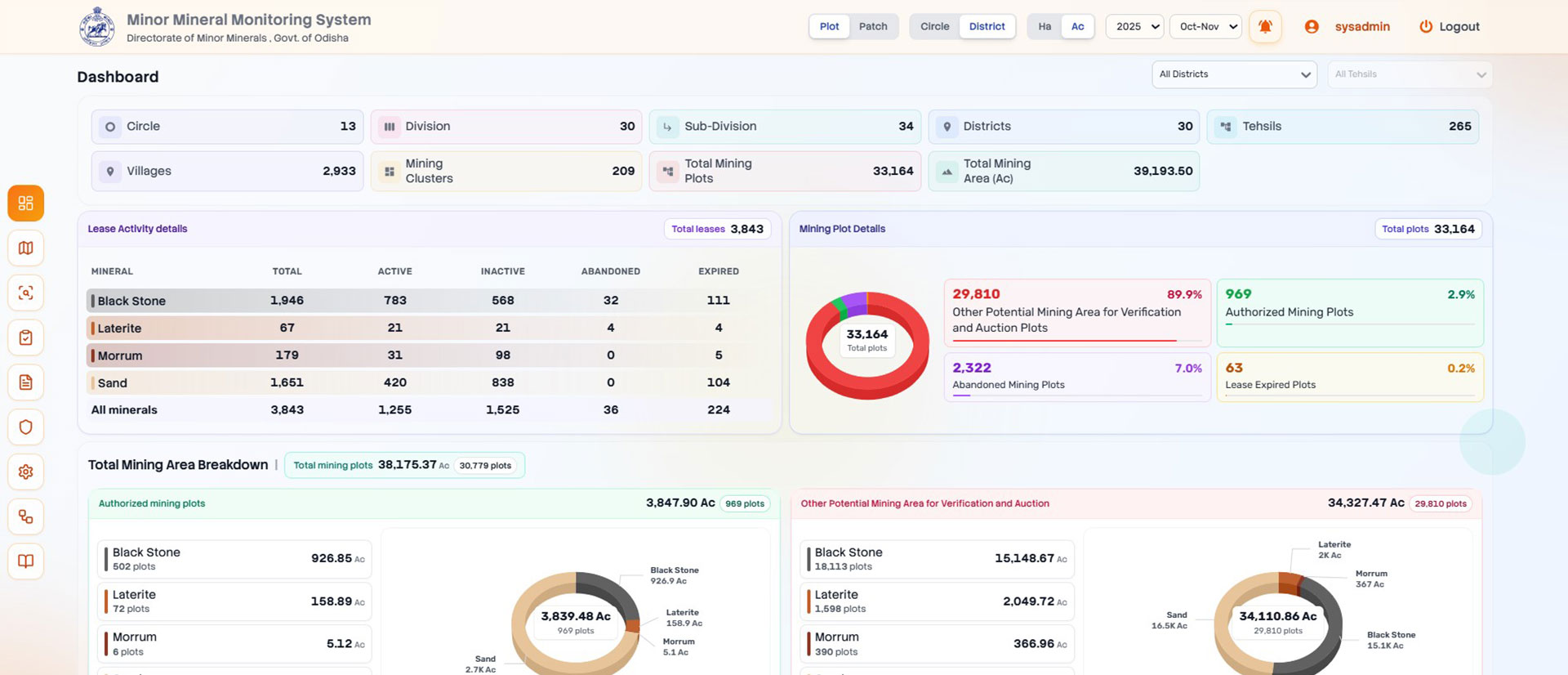
Task: Open the scan-search sidebar icon
Action: (x=25, y=293)
